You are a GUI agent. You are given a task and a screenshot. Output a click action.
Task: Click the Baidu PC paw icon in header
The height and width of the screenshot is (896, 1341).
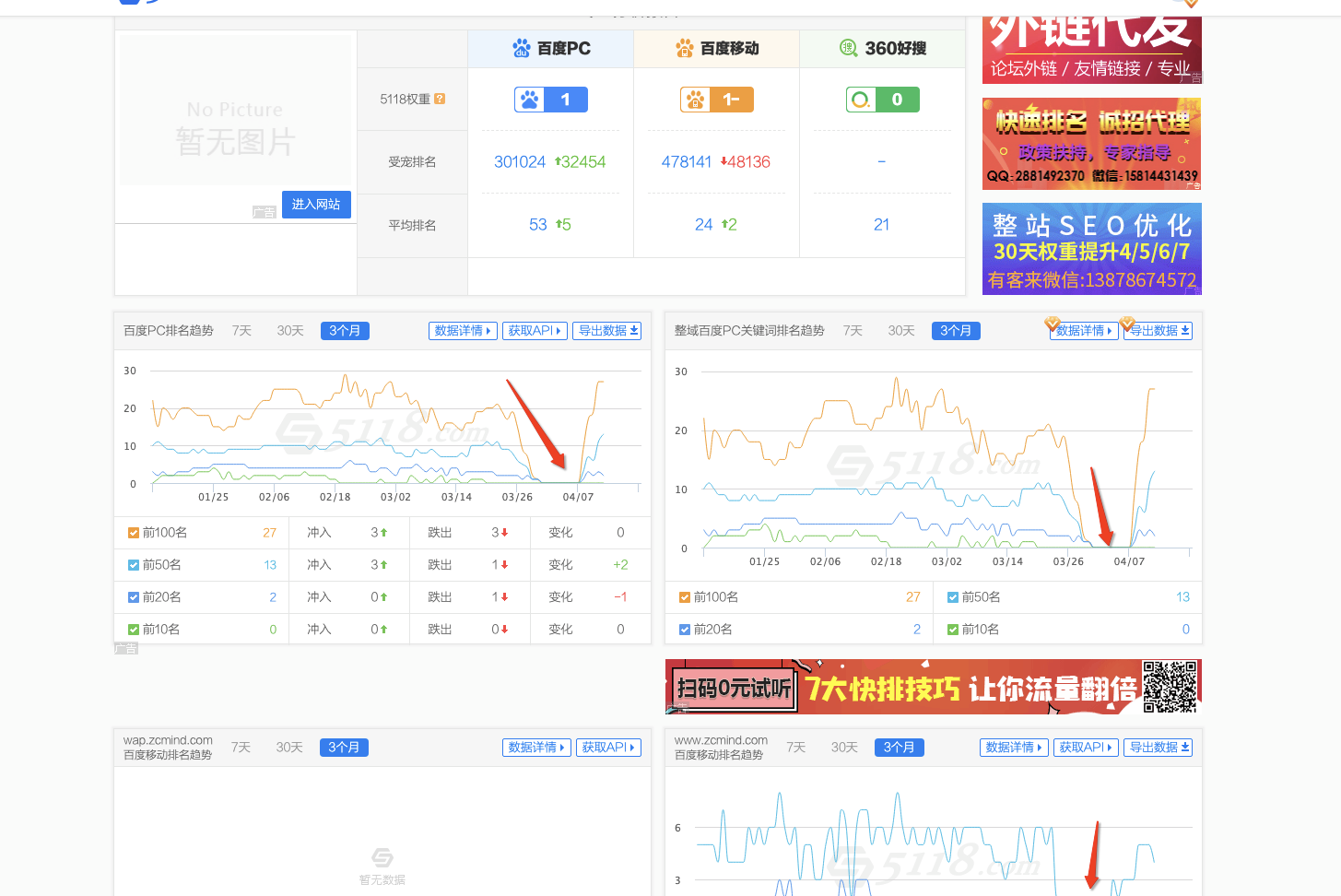point(522,48)
